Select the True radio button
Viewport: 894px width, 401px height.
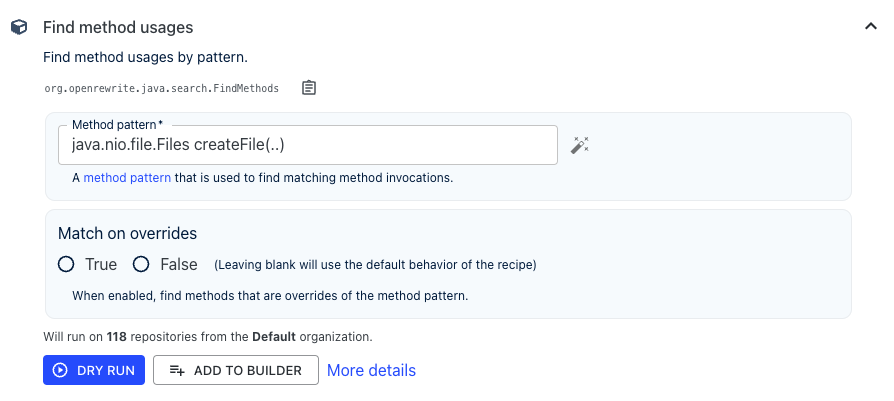coord(66,264)
